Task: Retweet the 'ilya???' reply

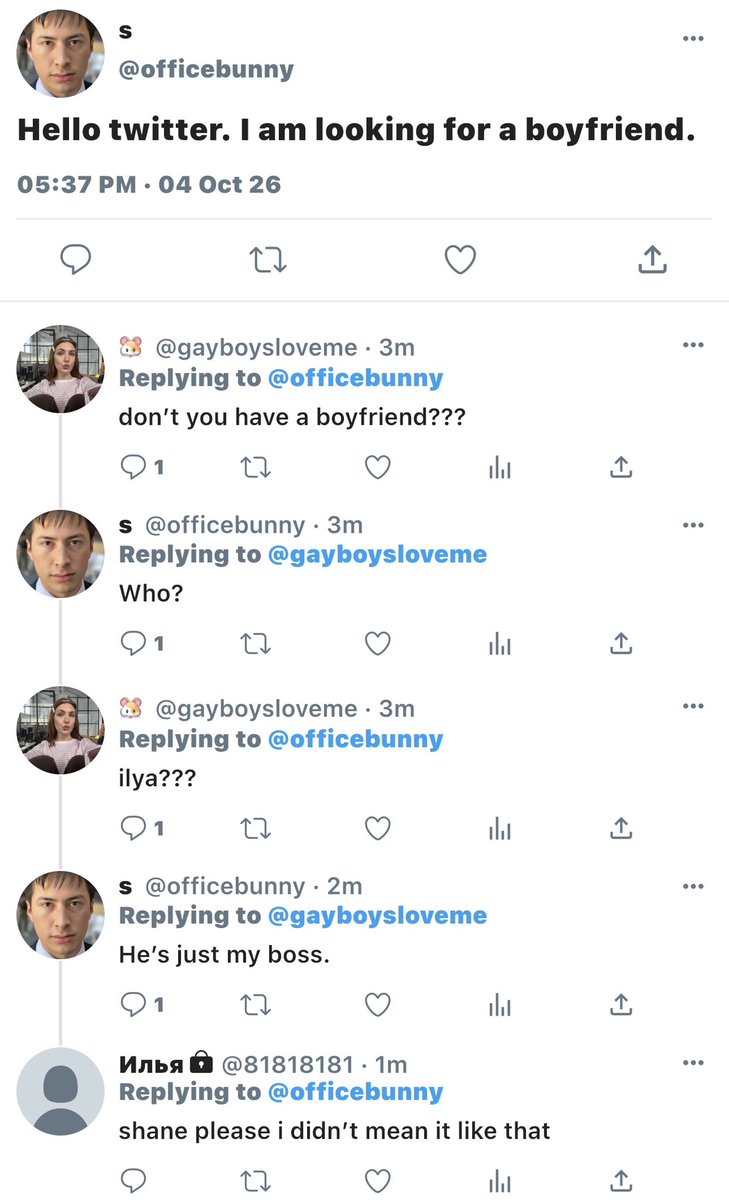Action: click(256, 828)
